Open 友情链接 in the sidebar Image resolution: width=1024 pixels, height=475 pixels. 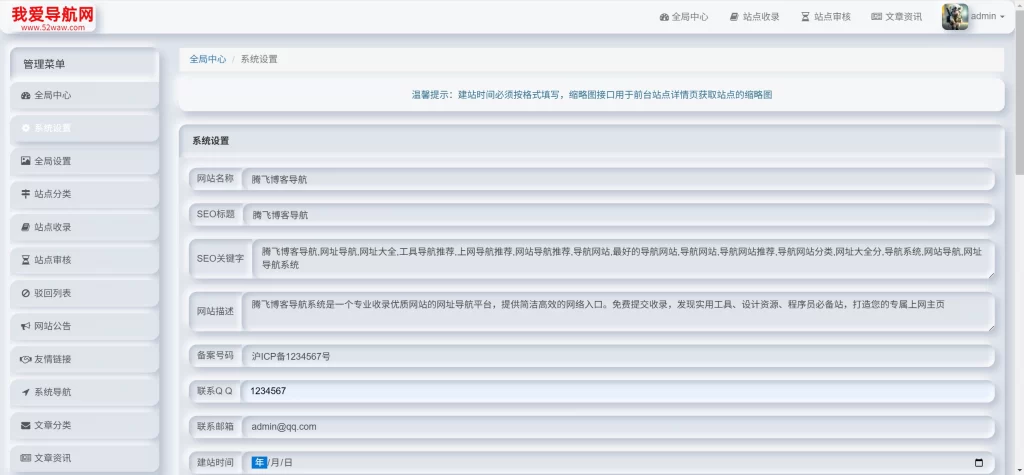[84, 359]
